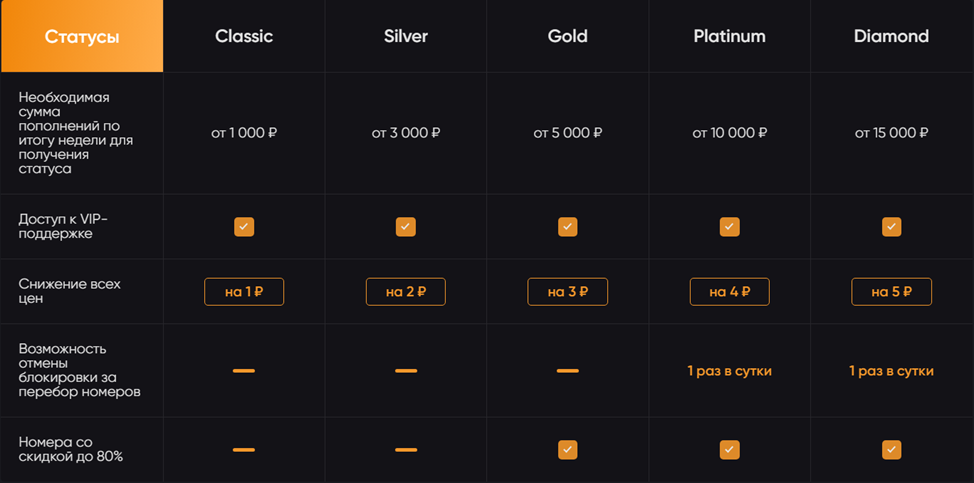Click the VIP support checkmark under Classic
The width and height of the screenshot is (974, 483).
pos(244,227)
